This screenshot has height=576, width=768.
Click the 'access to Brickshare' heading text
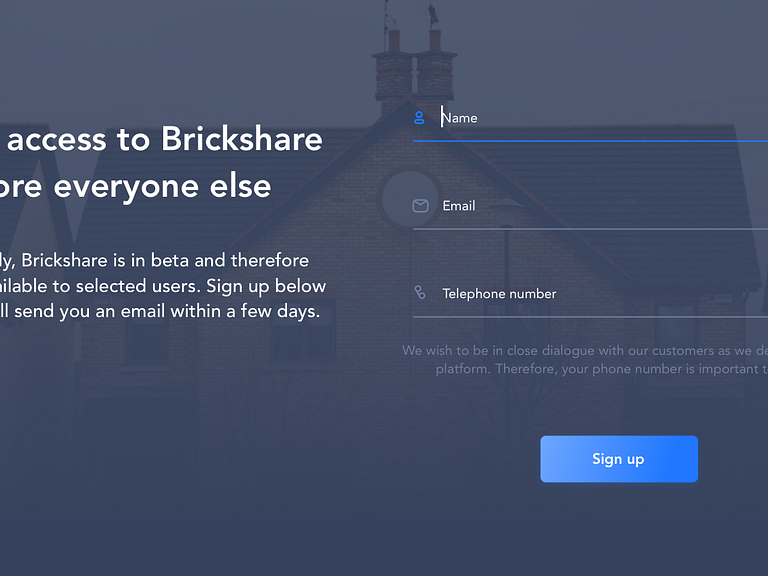[165, 139]
